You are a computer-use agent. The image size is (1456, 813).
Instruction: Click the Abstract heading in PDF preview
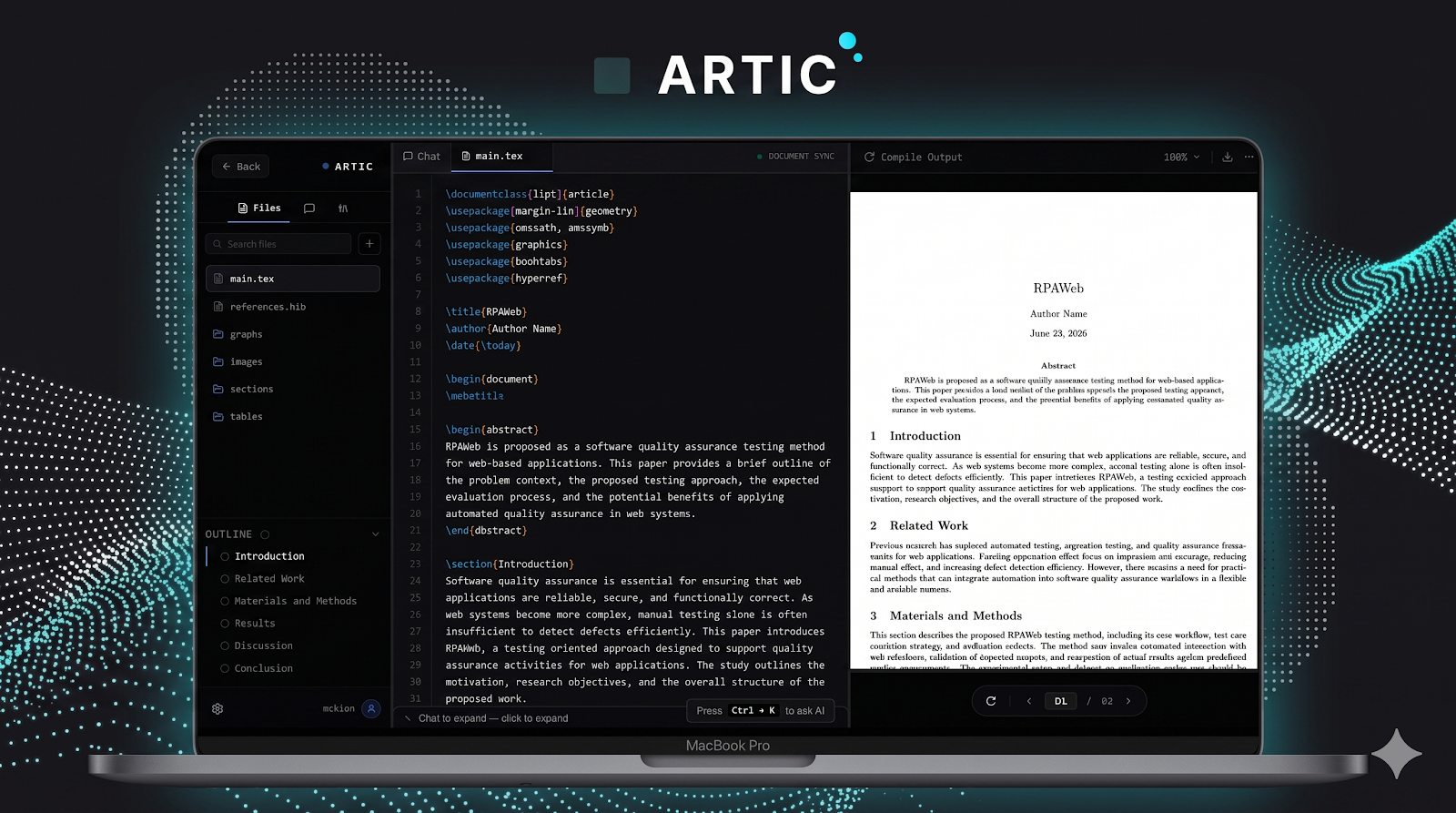(x=1058, y=365)
